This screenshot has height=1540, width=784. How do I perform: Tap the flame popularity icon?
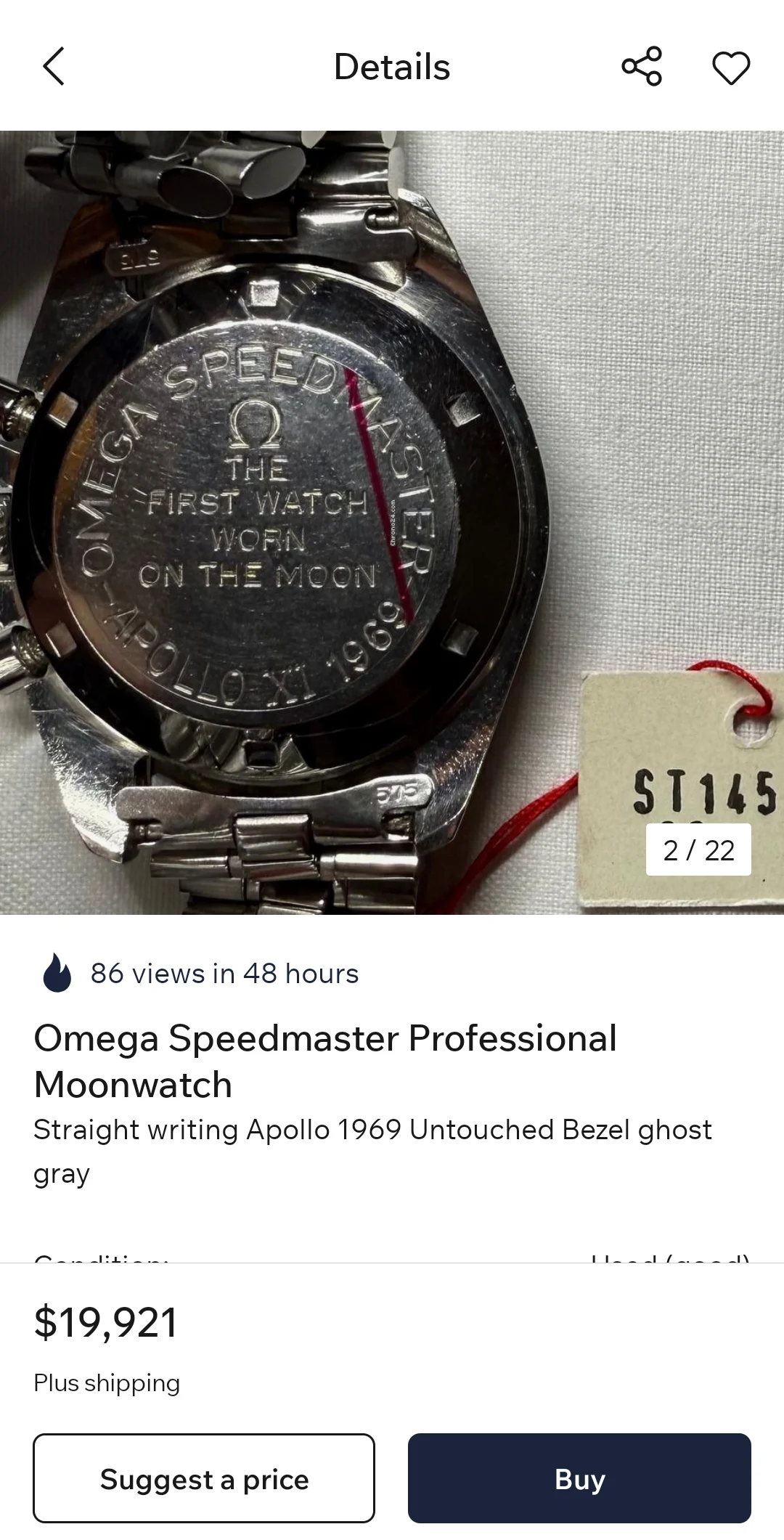click(57, 973)
